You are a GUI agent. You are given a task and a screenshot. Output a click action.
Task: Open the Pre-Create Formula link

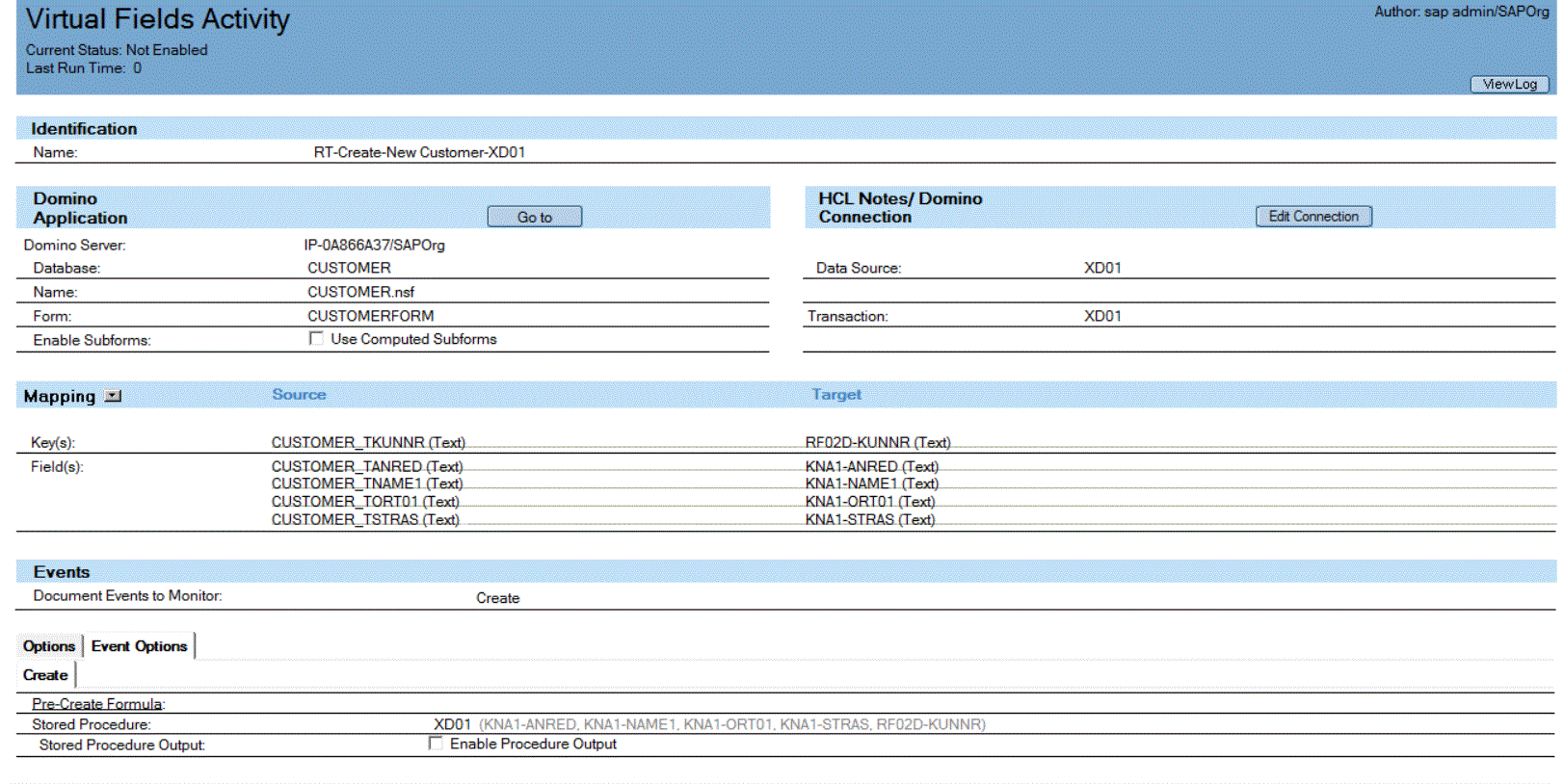(x=97, y=704)
